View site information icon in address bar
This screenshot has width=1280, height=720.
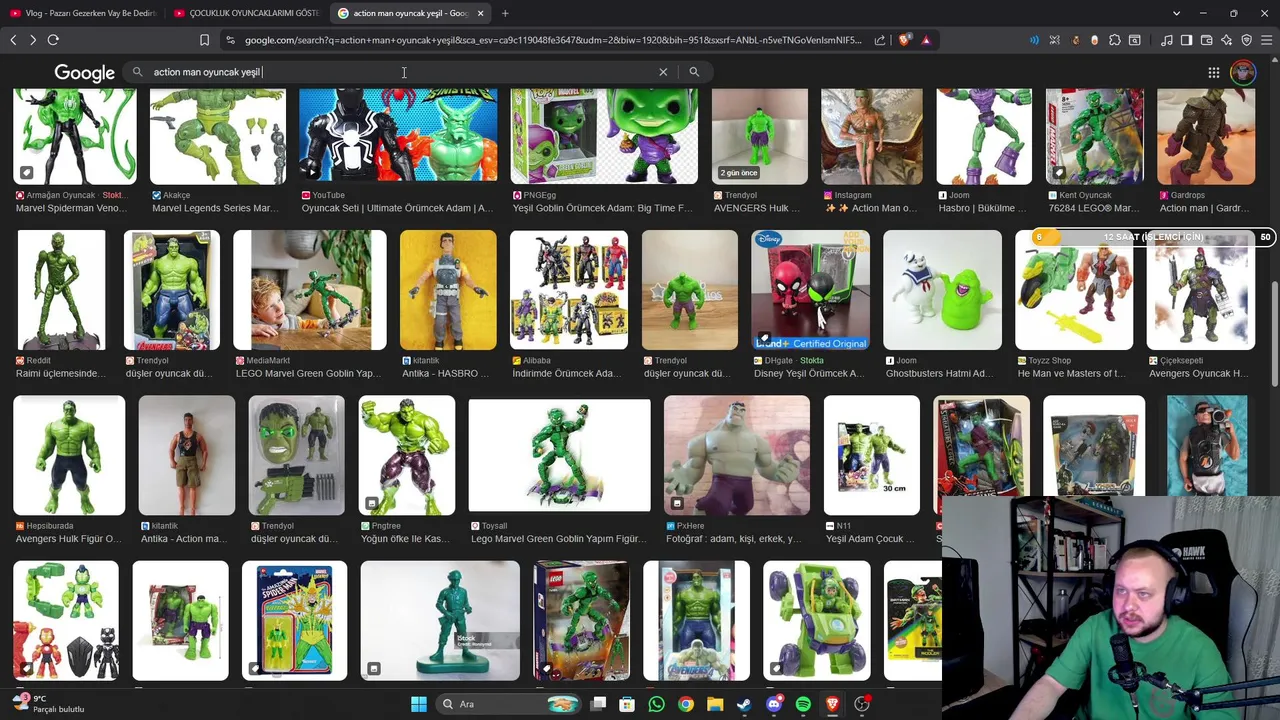coord(231,40)
